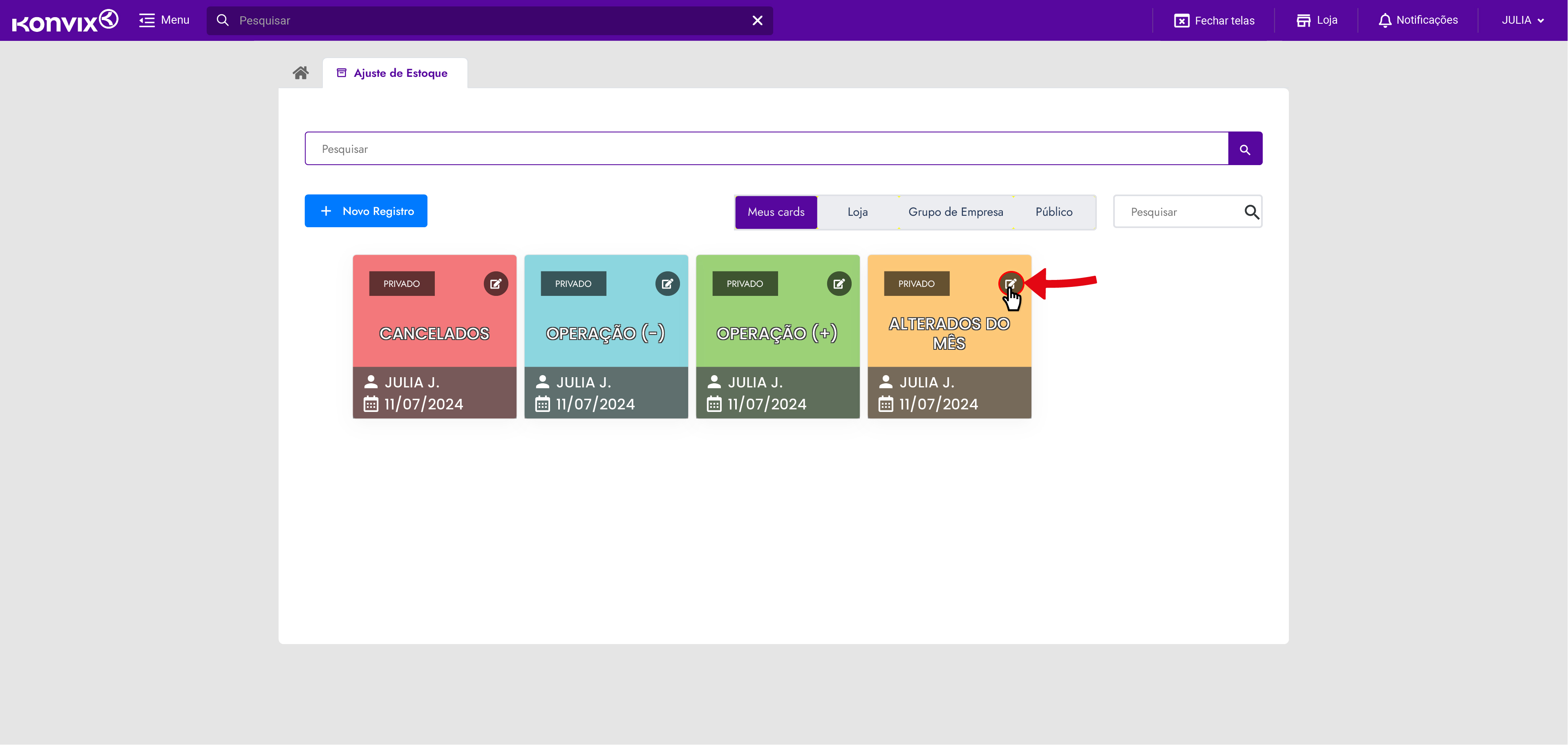The image size is (1568, 745).
Task: Edit the OPERAÇÃO (-) card
Action: [667, 284]
